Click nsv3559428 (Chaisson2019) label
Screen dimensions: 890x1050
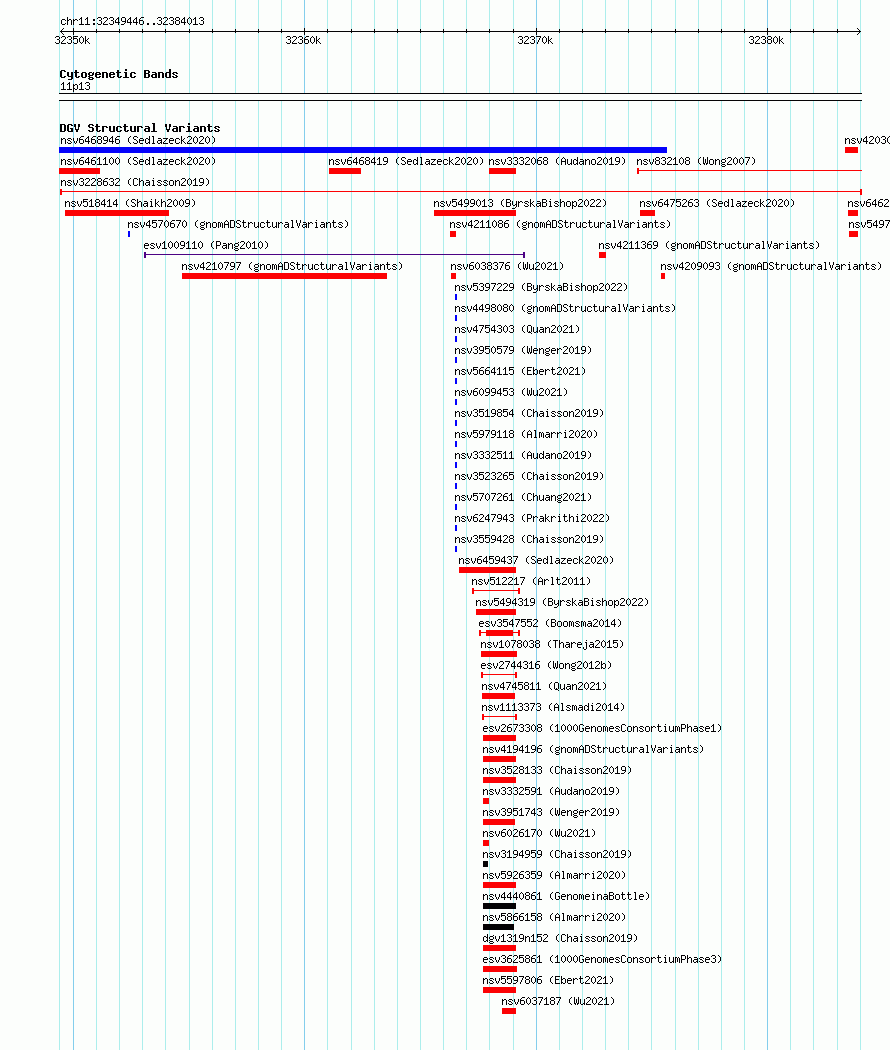(529, 540)
